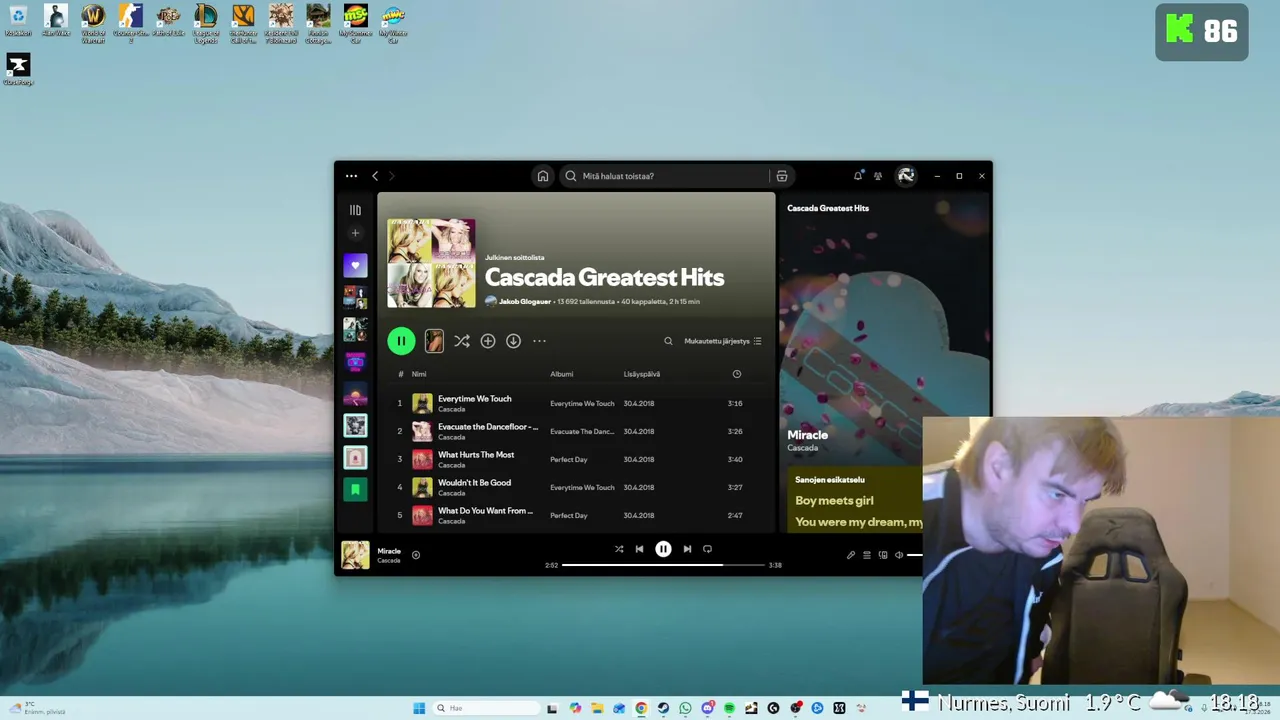
Task: Mute volume using the speaker icon
Action: tap(899, 555)
